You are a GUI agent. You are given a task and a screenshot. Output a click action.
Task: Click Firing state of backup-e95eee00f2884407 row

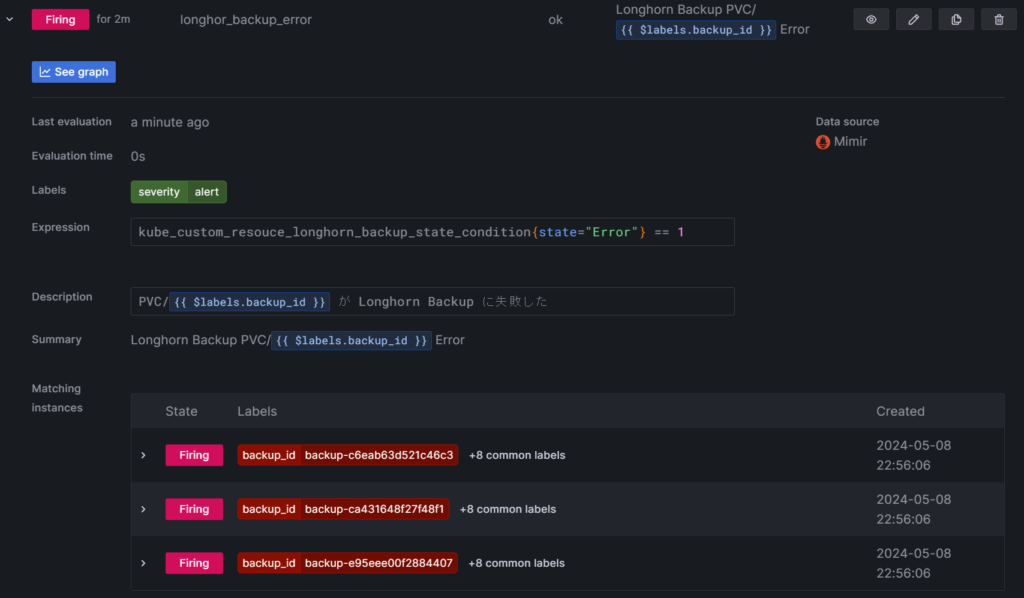(x=194, y=563)
